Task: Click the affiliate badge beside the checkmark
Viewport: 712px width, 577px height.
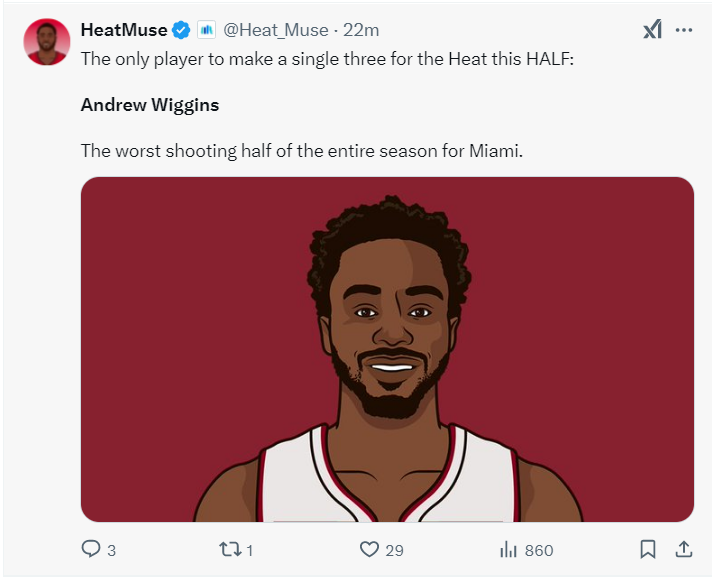Action: click(x=206, y=30)
